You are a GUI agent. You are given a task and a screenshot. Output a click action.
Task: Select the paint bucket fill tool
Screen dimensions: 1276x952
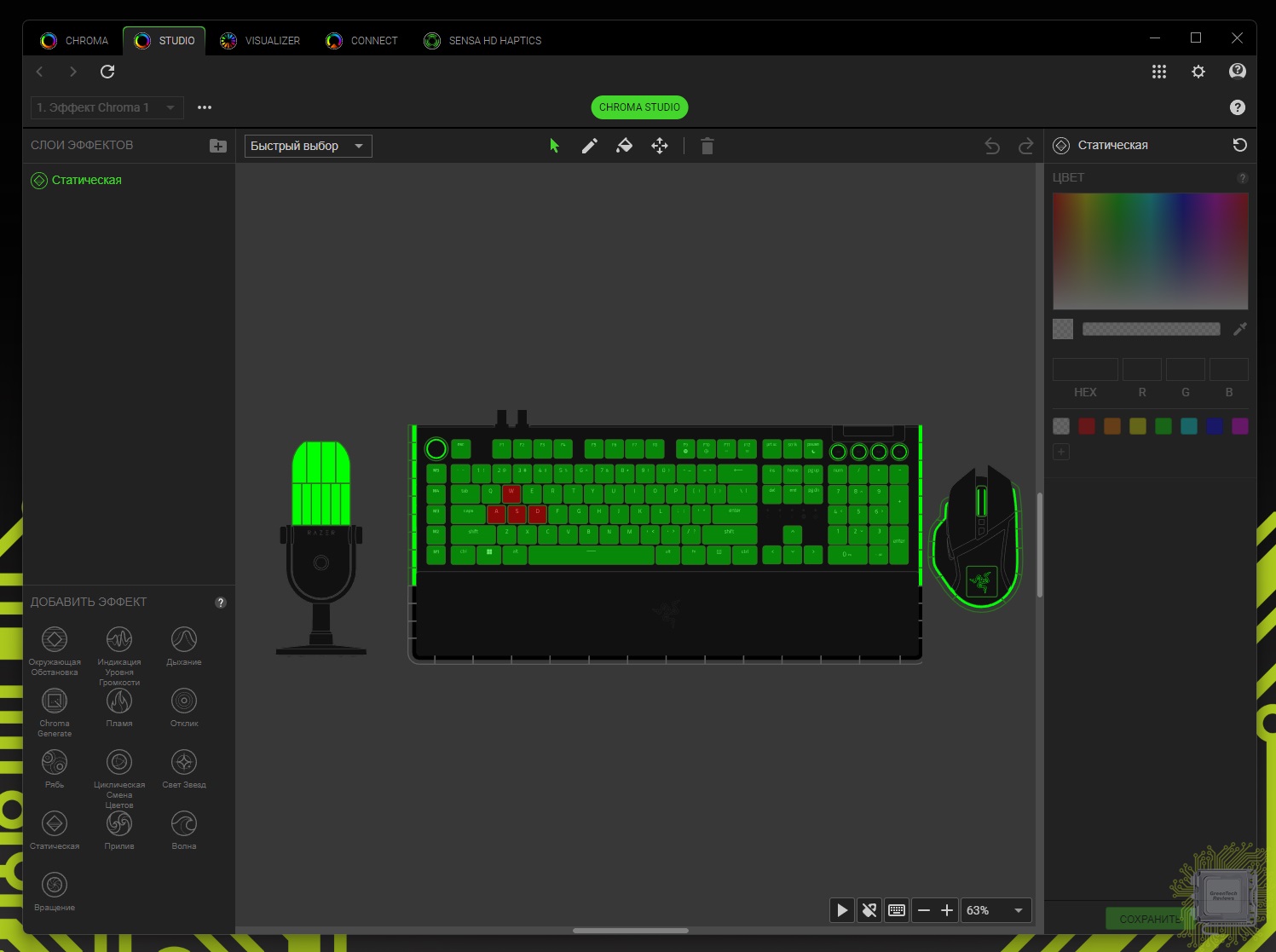click(x=624, y=146)
